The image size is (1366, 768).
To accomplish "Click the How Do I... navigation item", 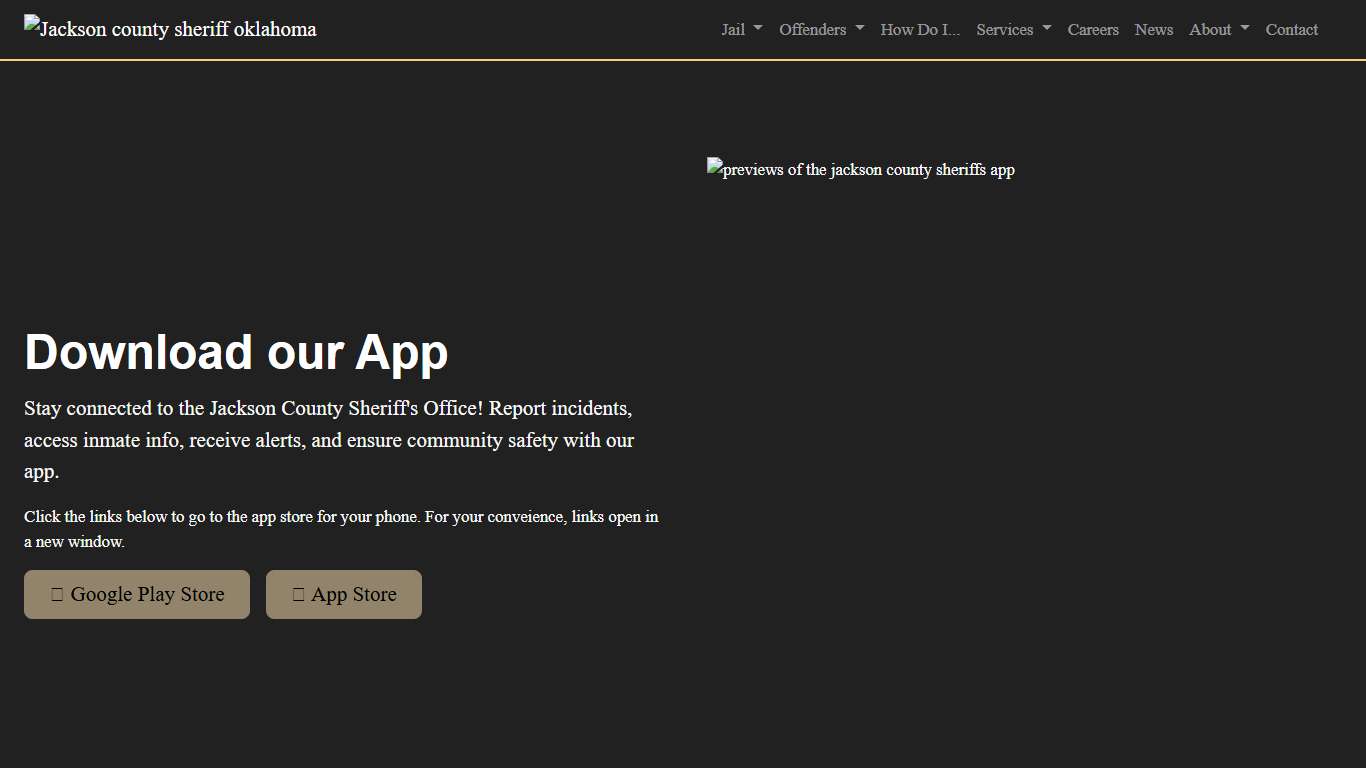I will tap(919, 30).
